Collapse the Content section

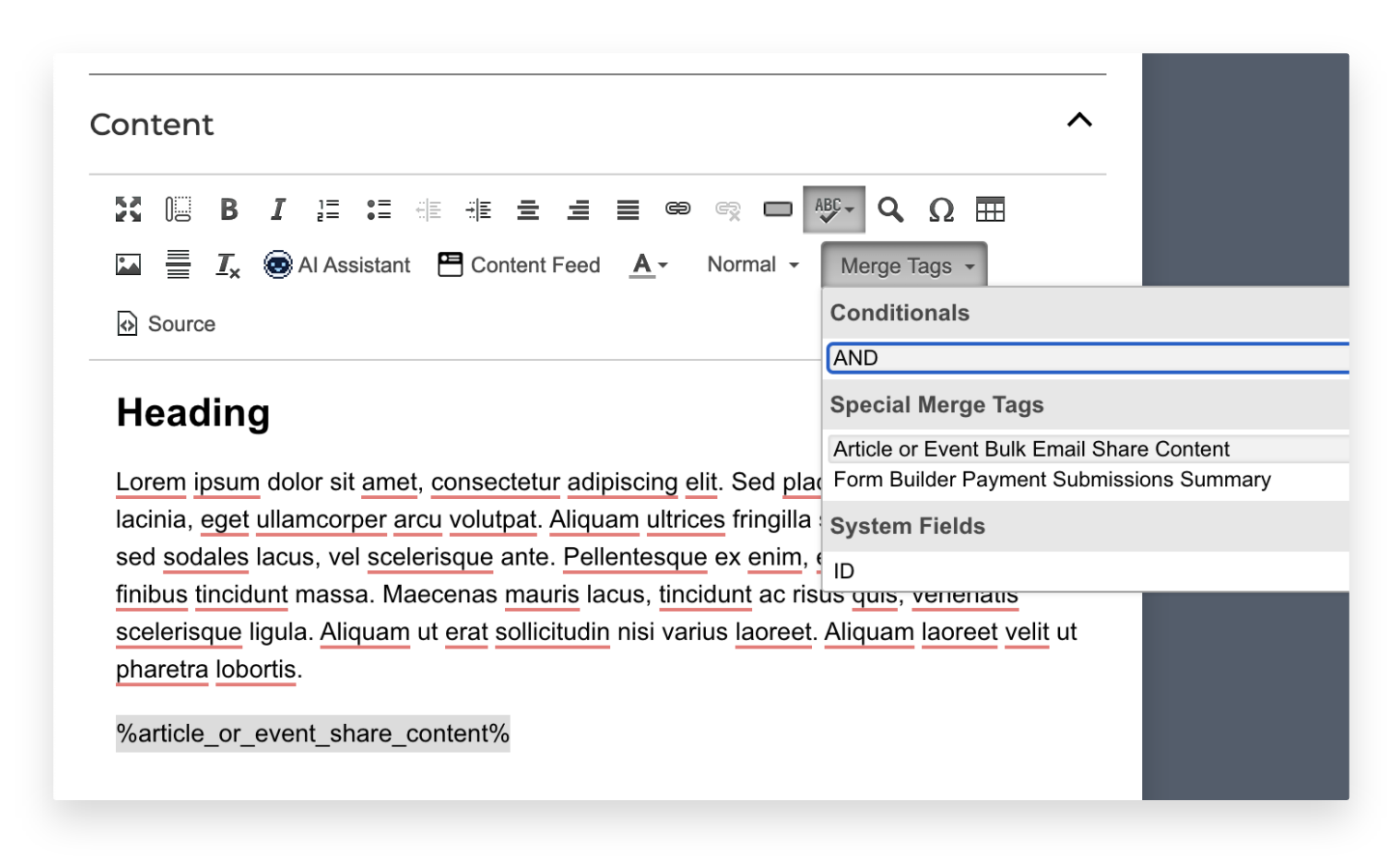tap(1079, 120)
